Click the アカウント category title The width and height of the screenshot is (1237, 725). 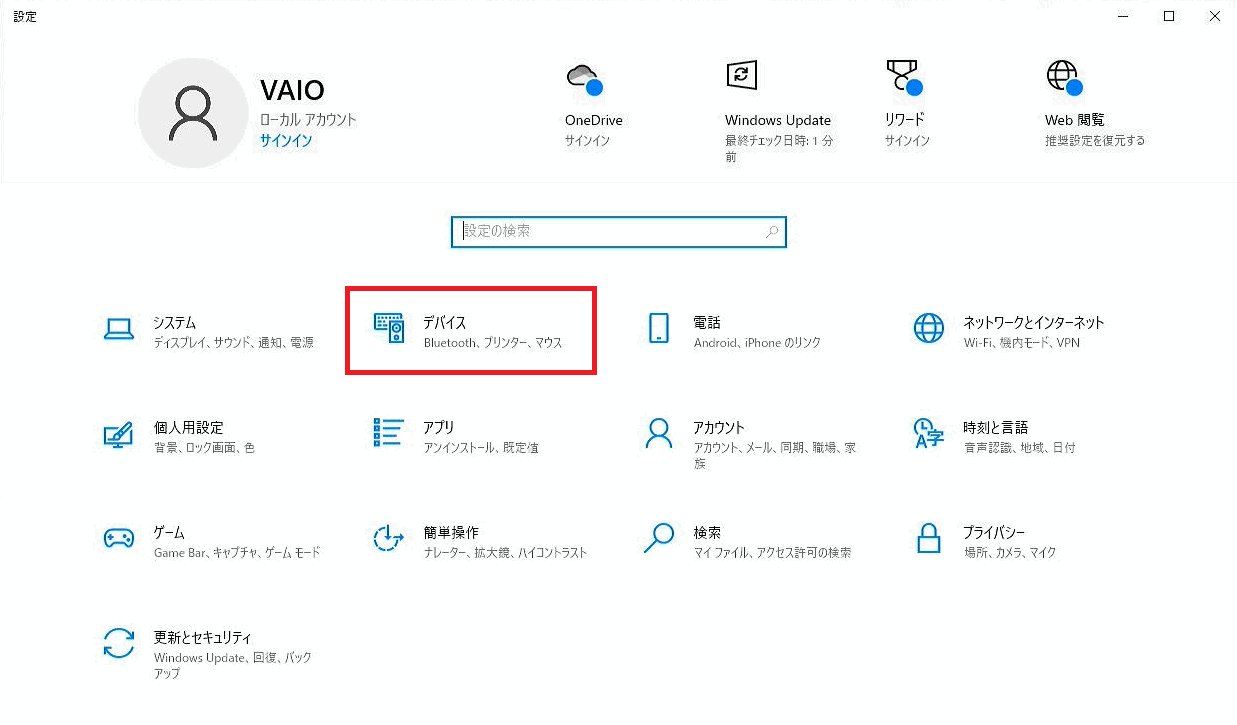pos(719,428)
